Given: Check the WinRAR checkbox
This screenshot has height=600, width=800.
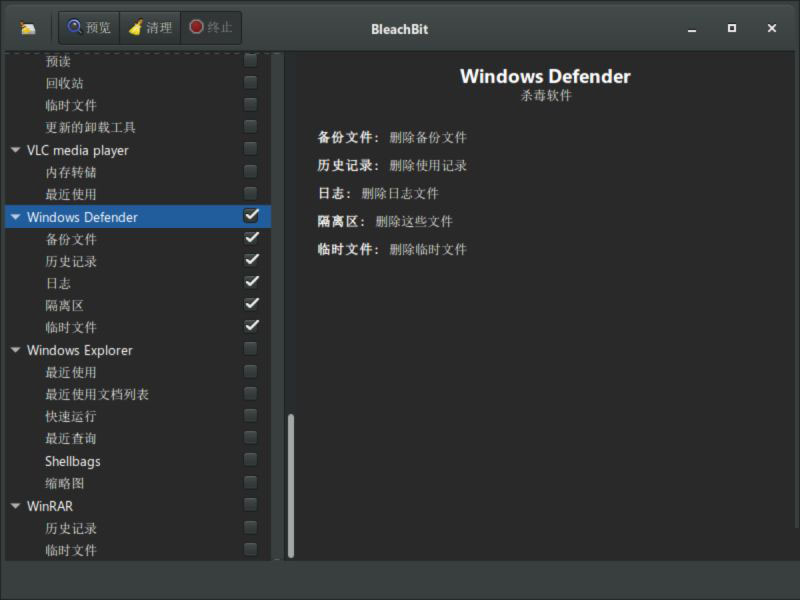Looking at the screenshot, I should 251,505.
